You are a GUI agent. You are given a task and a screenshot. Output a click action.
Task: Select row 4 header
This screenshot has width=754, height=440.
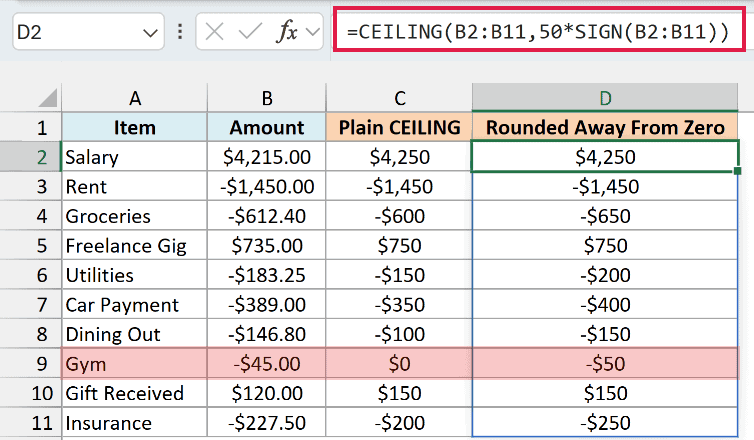[x=31, y=216]
